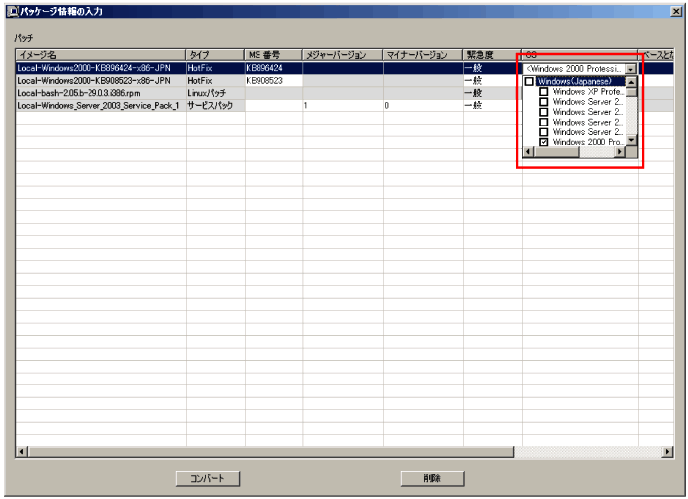
Task: Close the パッケージ情報の入力 dialog
Action: pos(676,12)
